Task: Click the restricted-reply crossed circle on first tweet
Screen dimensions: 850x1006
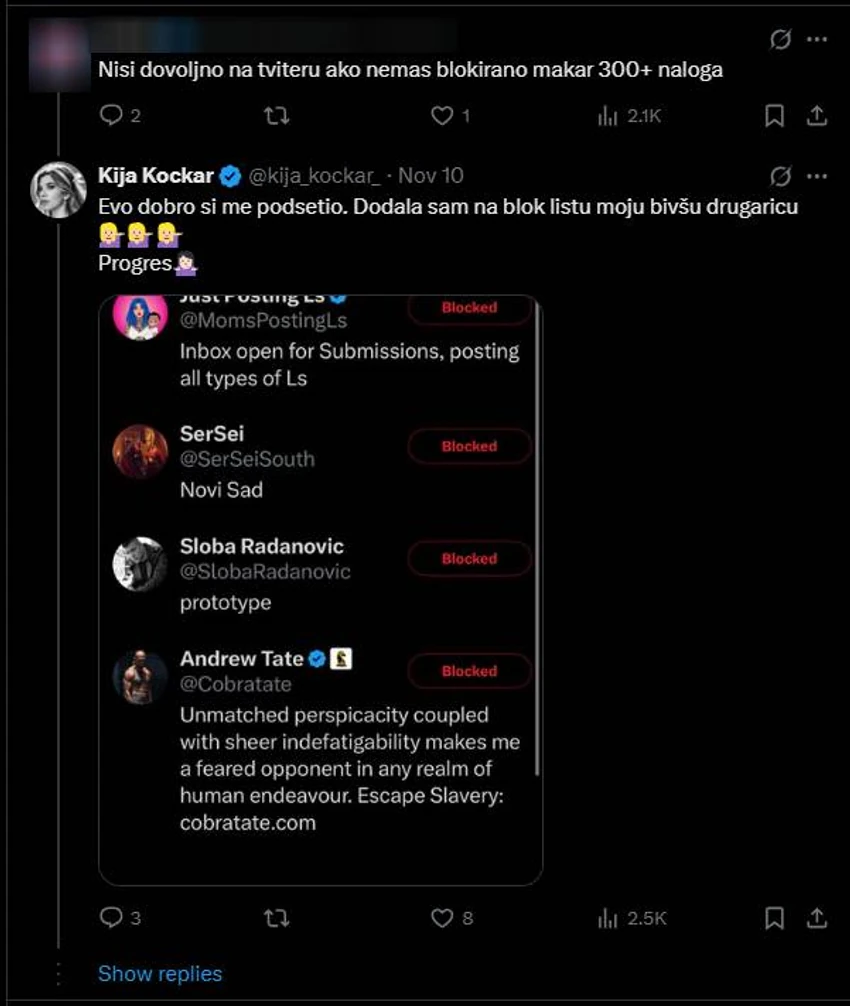Action: click(782, 39)
